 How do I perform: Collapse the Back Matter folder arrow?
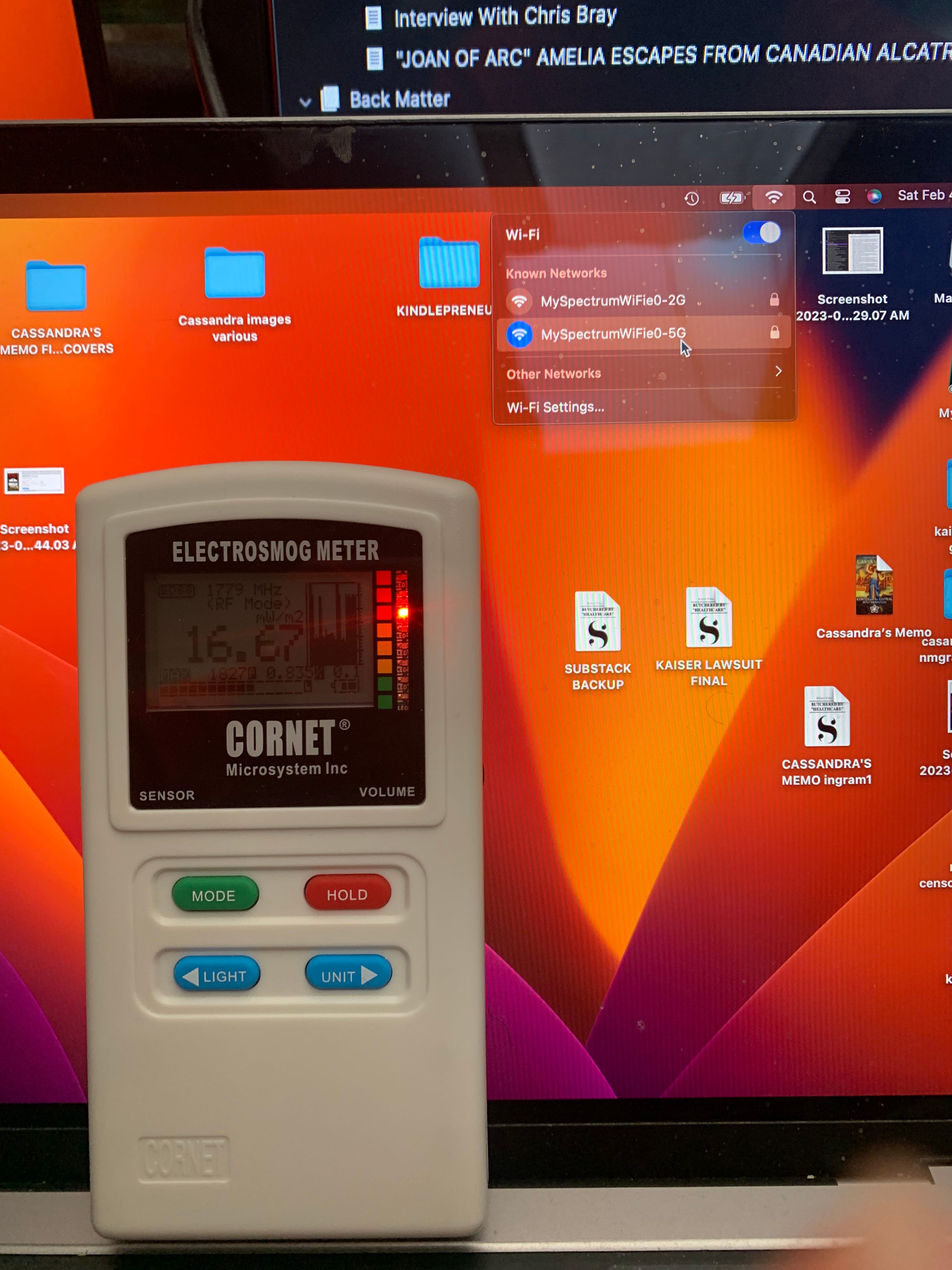305,103
